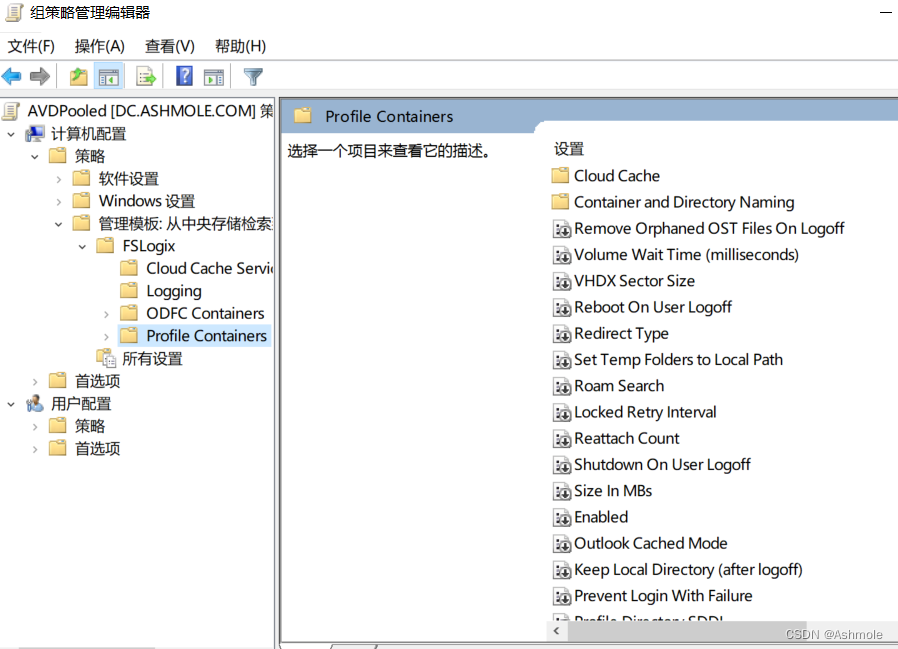Image resolution: width=898 pixels, height=649 pixels.
Task: Expand the Windows 设置 tree node
Action: coord(58,202)
